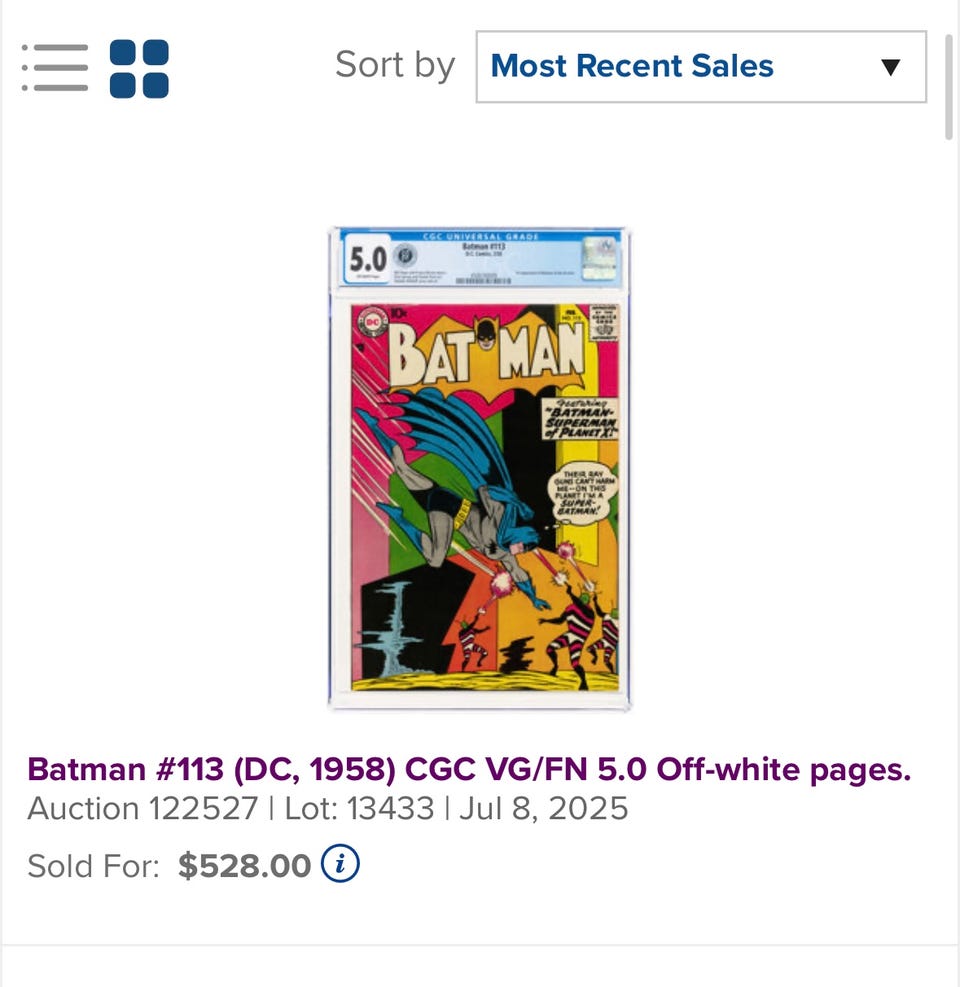Click the Auction 122527 text
The width and height of the screenshot is (960, 987).
pos(142,808)
